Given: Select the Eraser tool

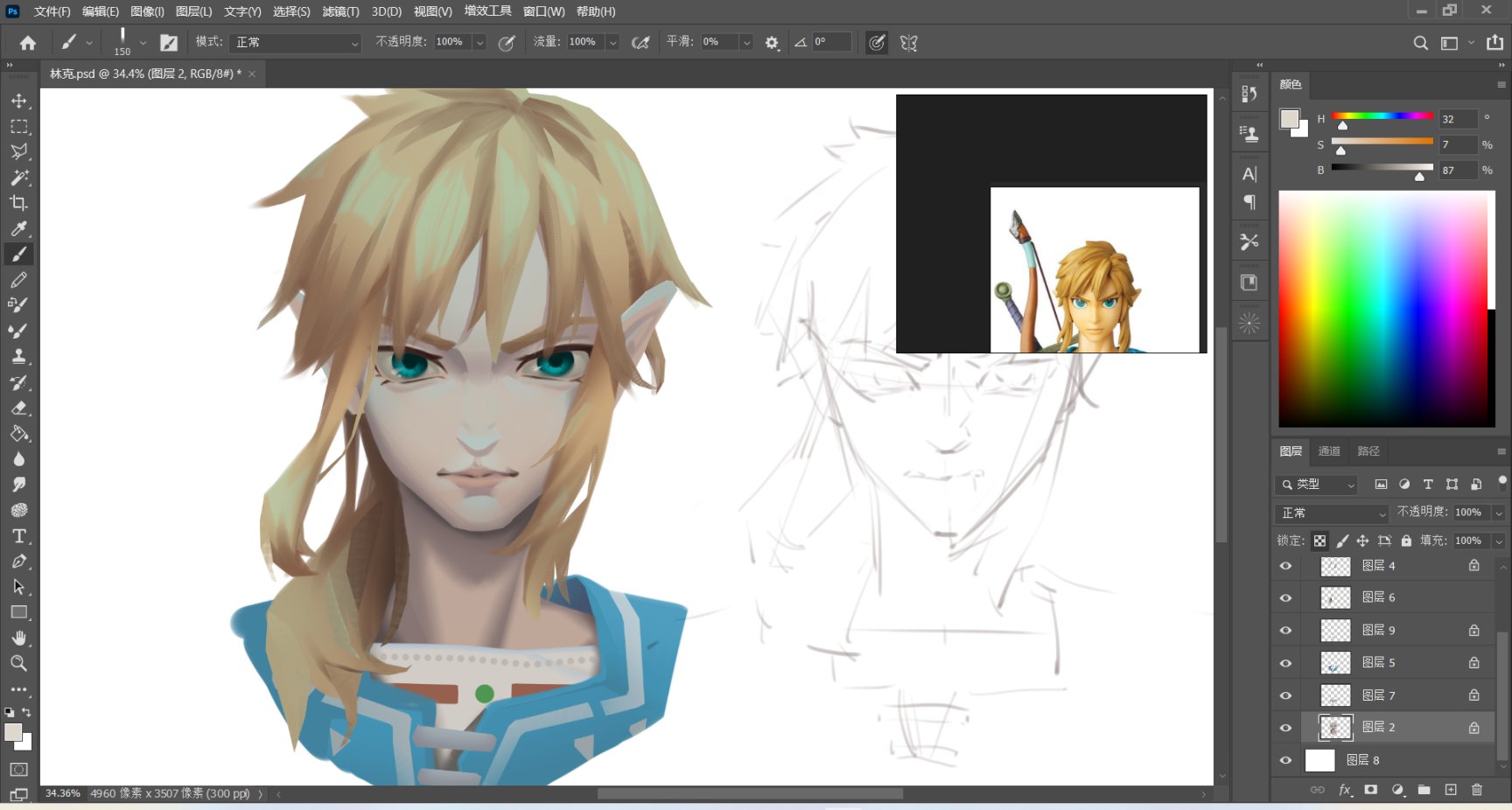Looking at the screenshot, I should point(18,408).
